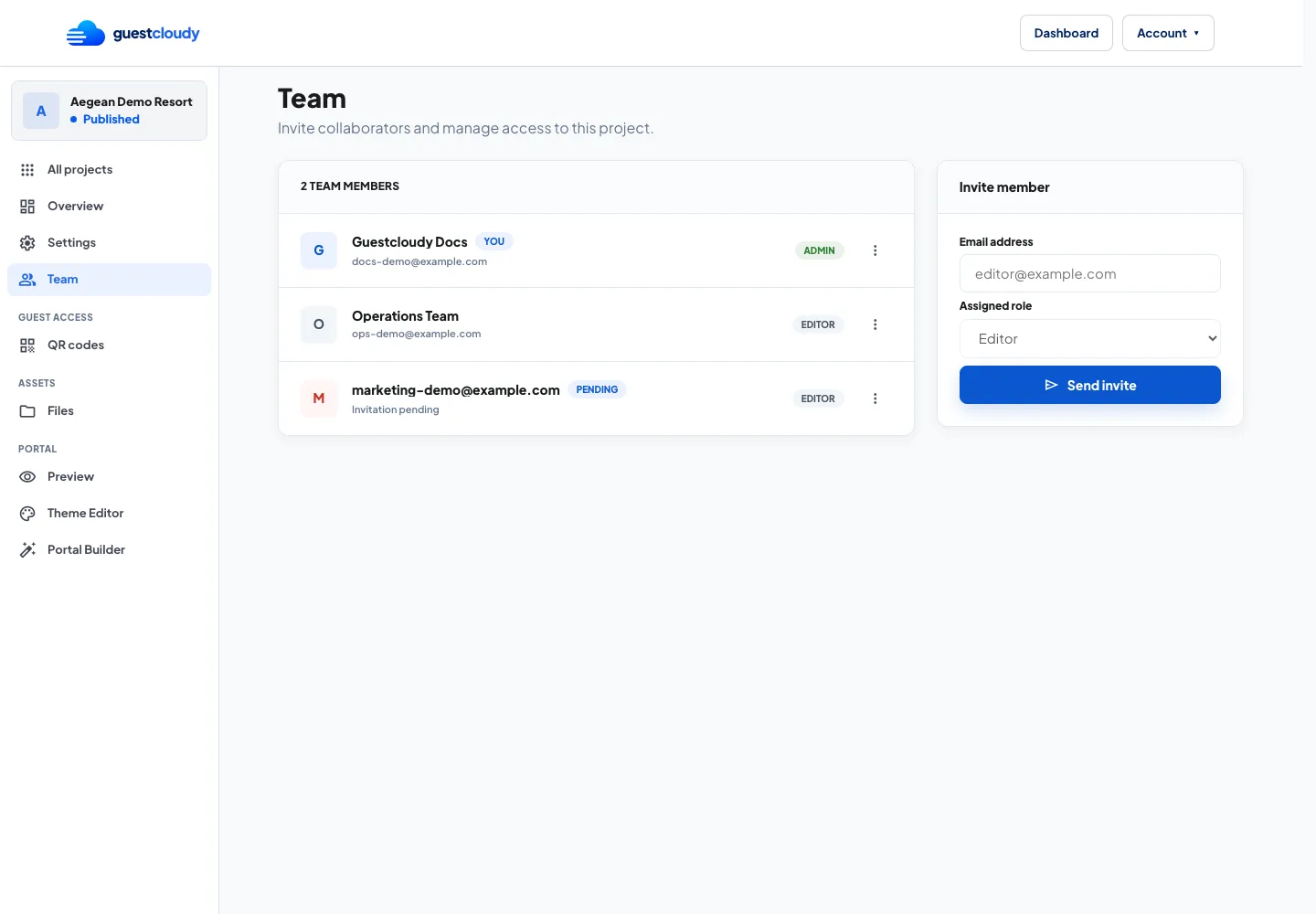Click the Theme Editor palette icon
The width and height of the screenshot is (1316, 914).
[27, 514]
